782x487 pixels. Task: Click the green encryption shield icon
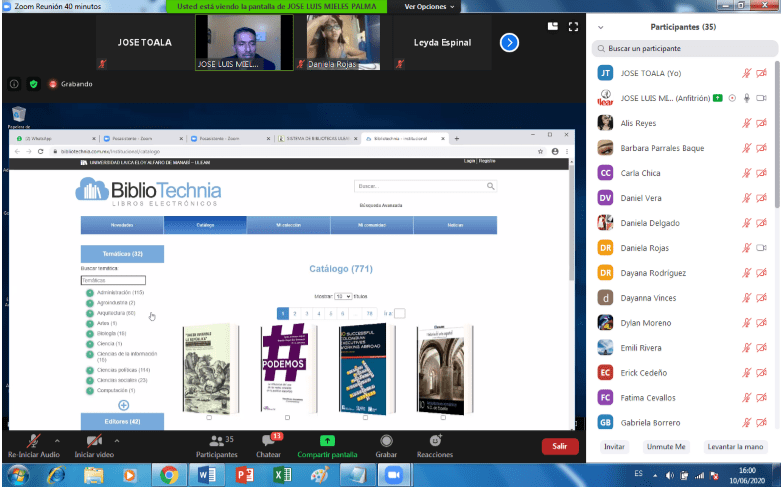(33, 84)
